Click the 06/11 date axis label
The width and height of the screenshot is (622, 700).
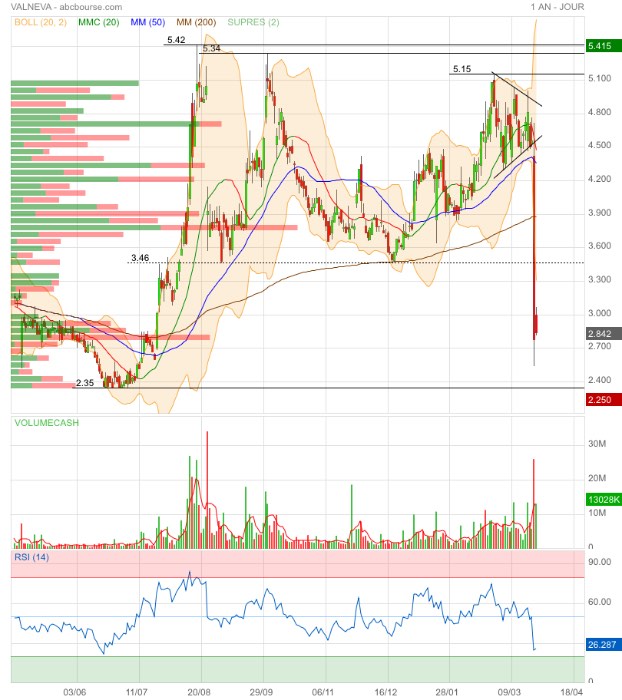tap(323, 692)
